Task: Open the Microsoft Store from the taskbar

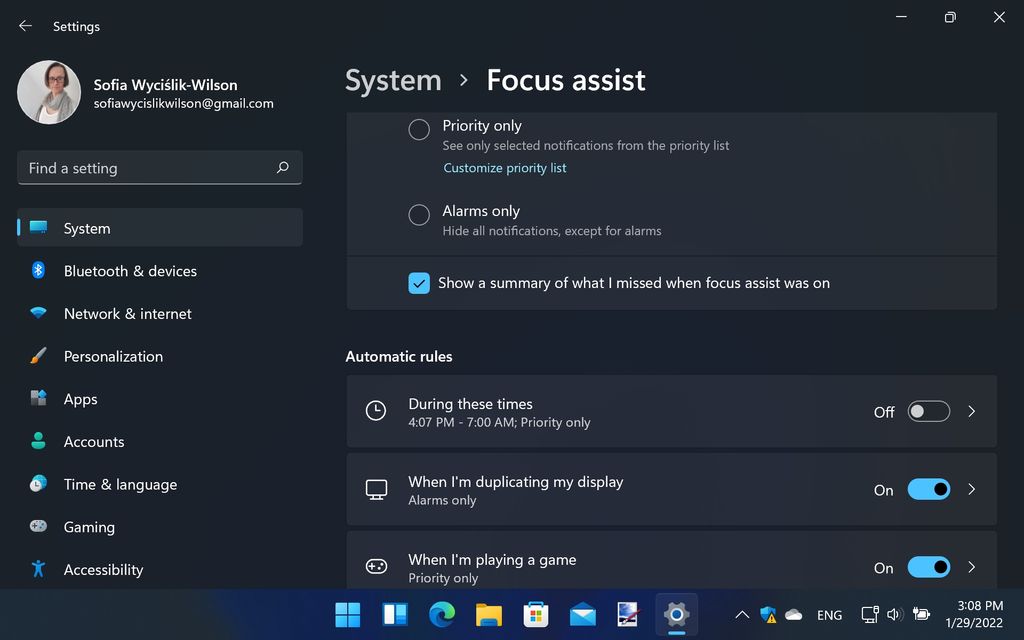Action: 536,615
